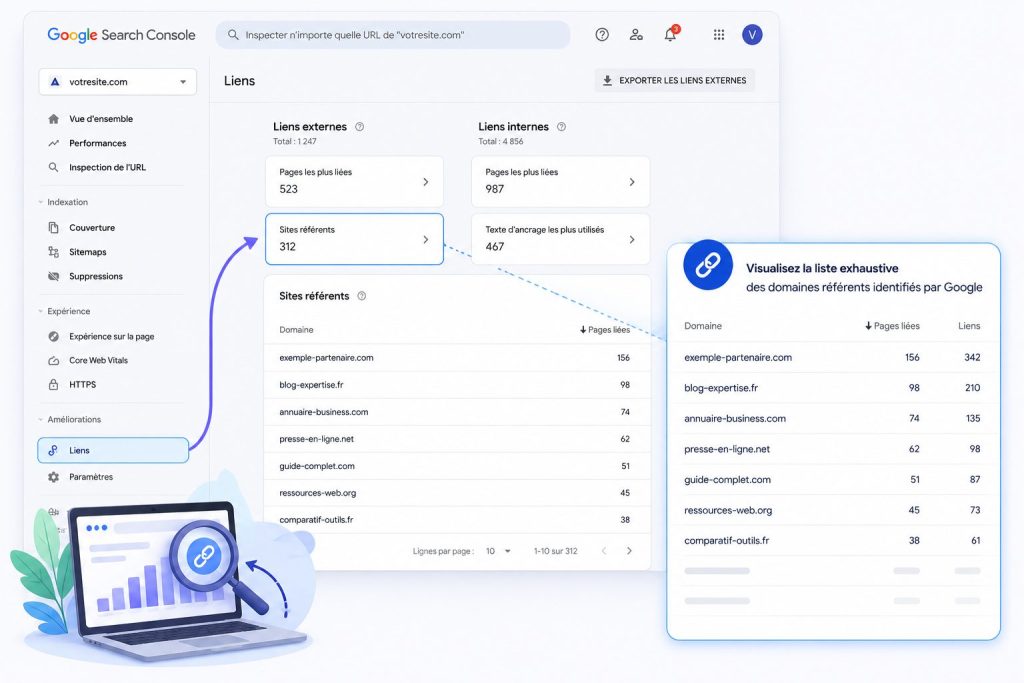The height and width of the screenshot is (683, 1024).
Task: Go to Vue d'ensemble
Action: (101, 119)
